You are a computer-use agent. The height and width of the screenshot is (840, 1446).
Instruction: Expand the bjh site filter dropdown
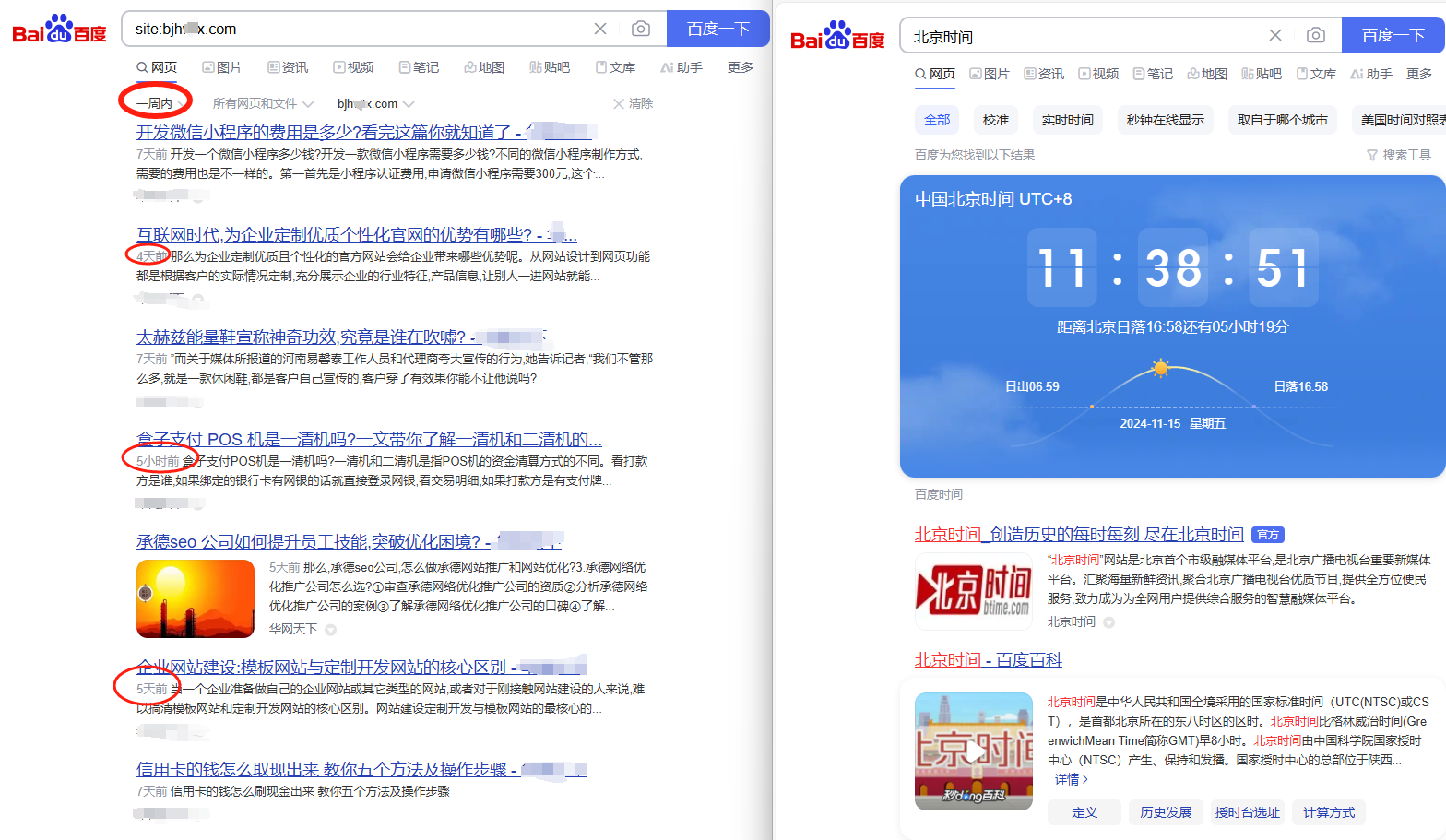[x=375, y=103]
